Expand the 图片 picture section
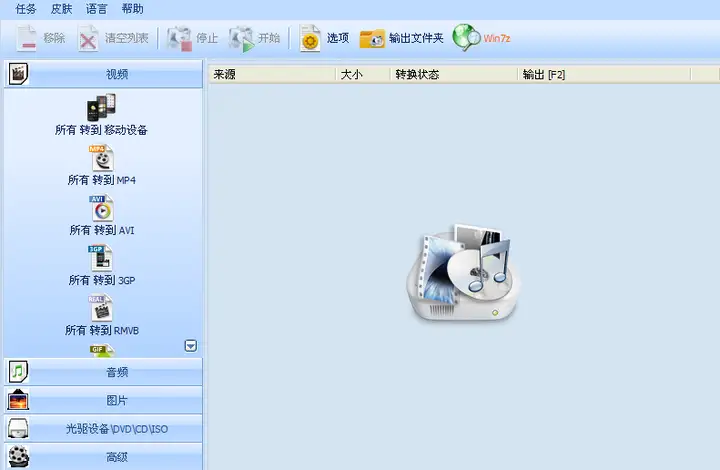The height and width of the screenshot is (470, 720). click(x=103, y=400)
